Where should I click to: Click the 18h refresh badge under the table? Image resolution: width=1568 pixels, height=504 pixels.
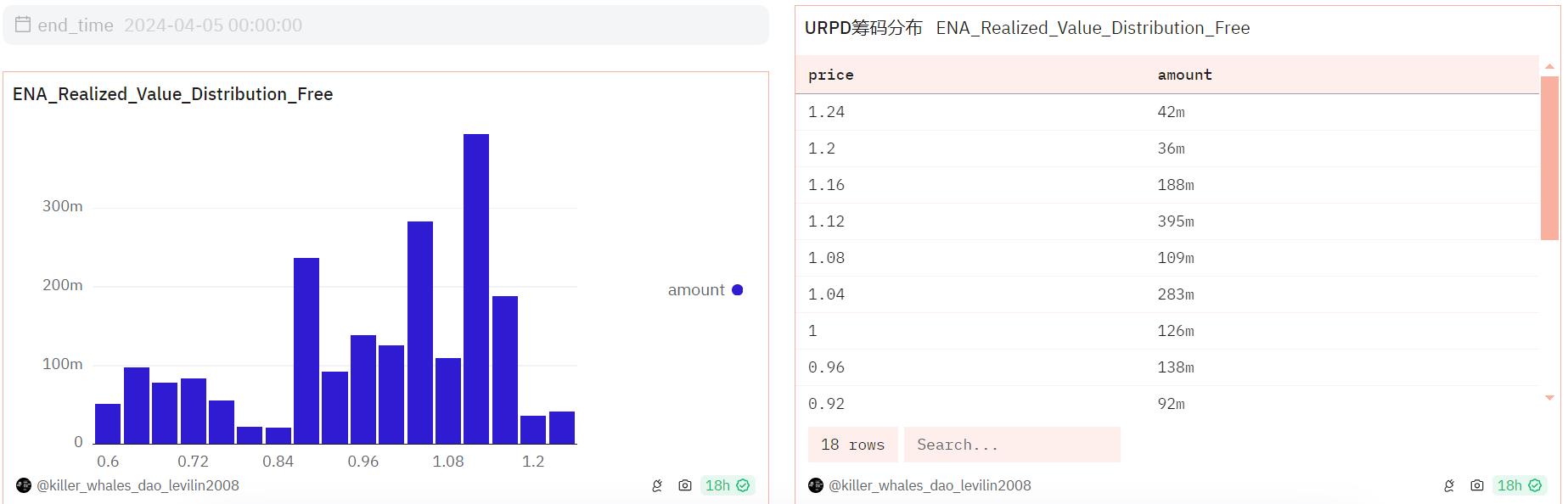[1519, 485]
